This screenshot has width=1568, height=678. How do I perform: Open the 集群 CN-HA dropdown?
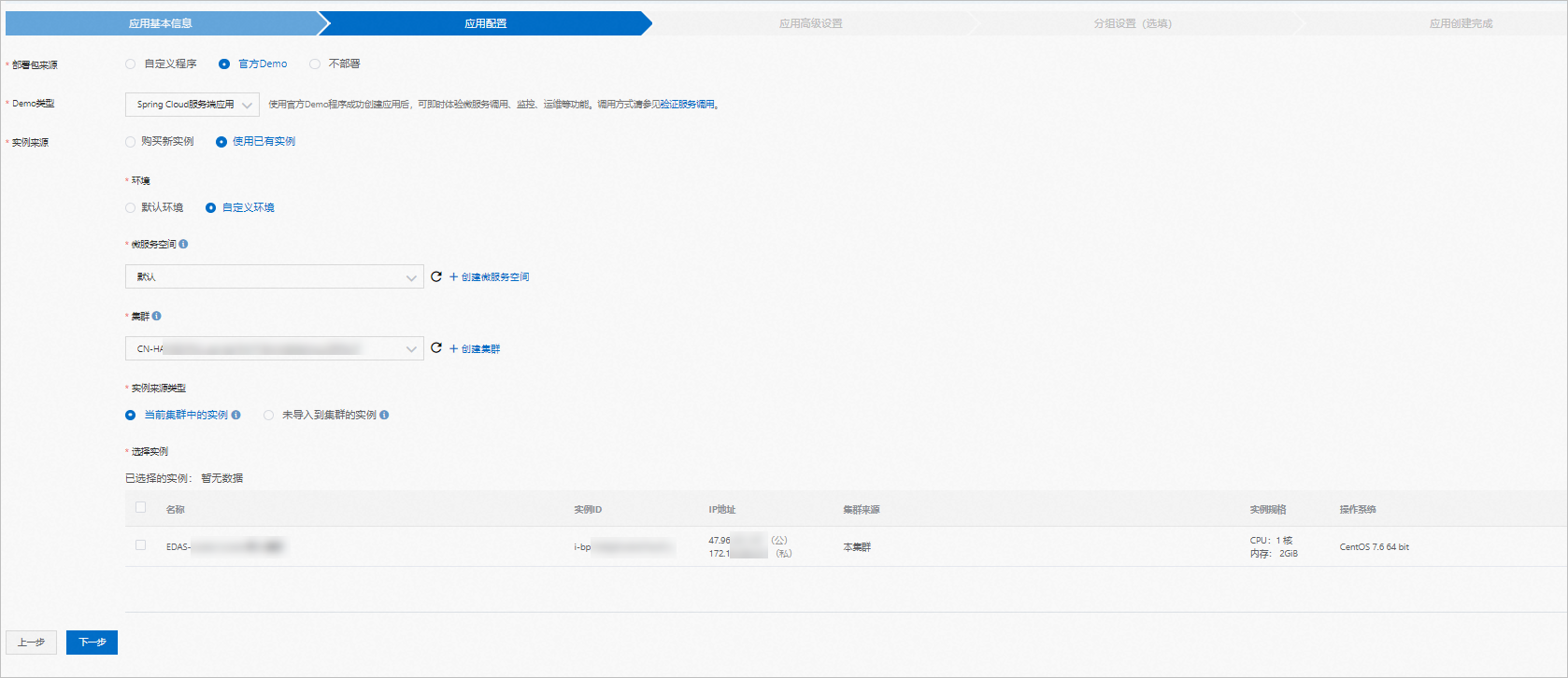coord(274,348)
